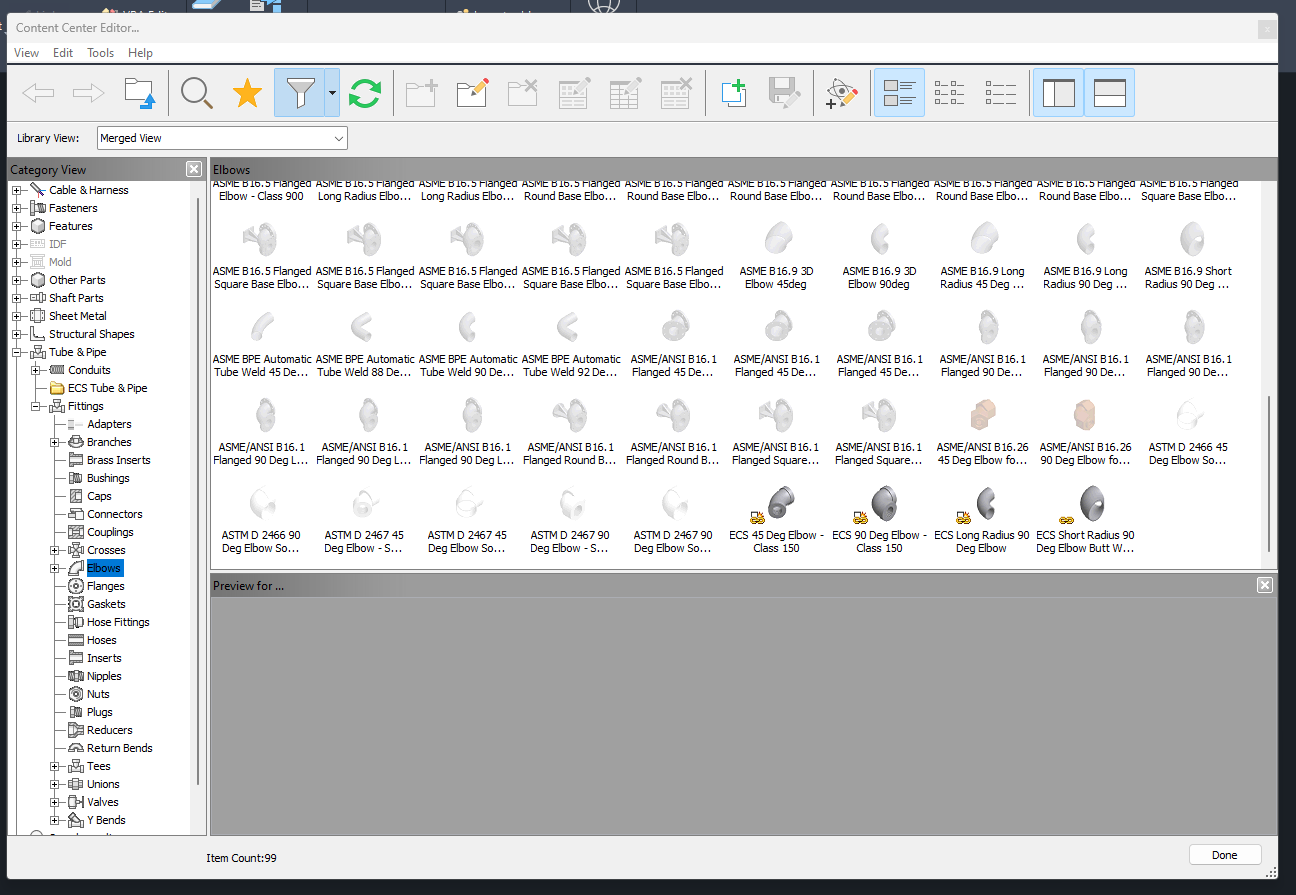Click the create new item icon with green plus
The height and width of the screenshot is (895, 1296).
click(734, 92)
